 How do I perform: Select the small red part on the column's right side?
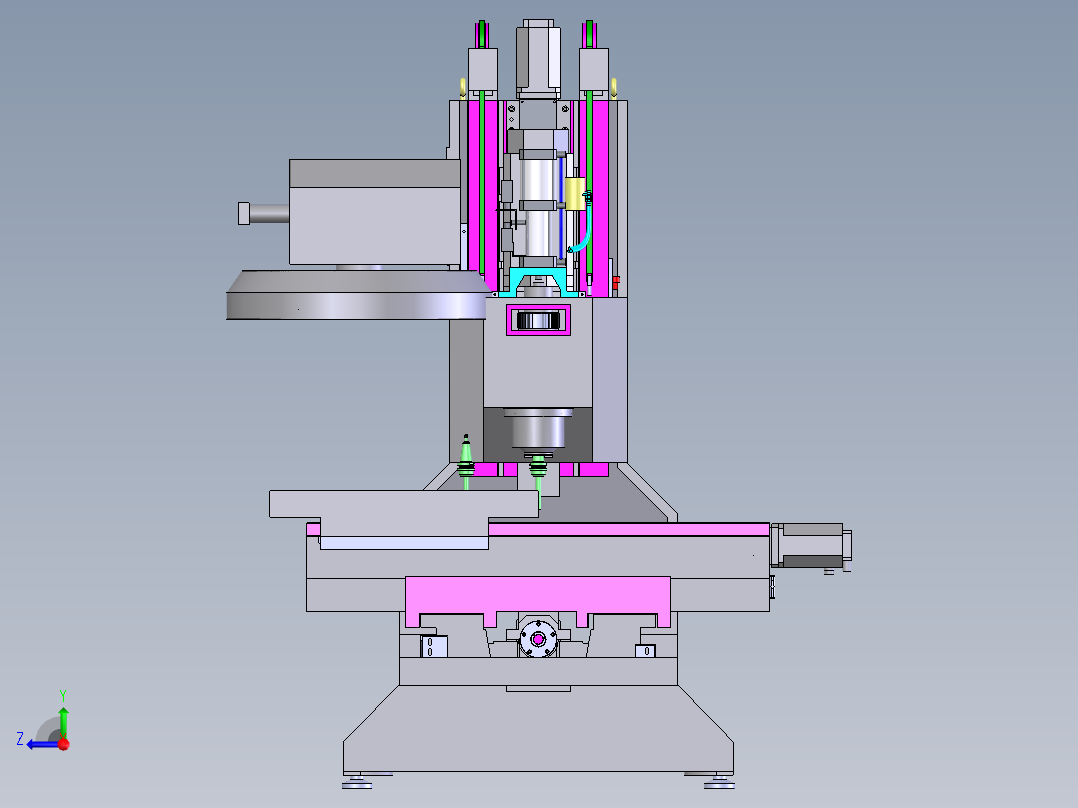click(x=616, y=281)
